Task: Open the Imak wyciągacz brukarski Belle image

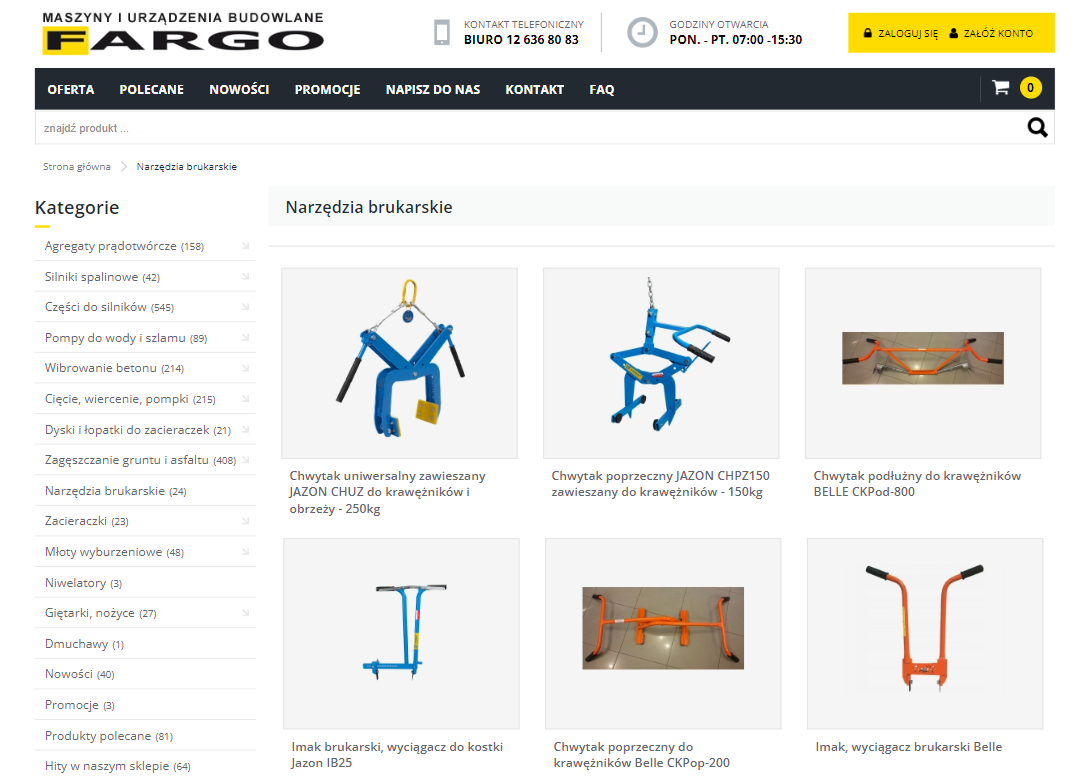Action: (925, 634)
